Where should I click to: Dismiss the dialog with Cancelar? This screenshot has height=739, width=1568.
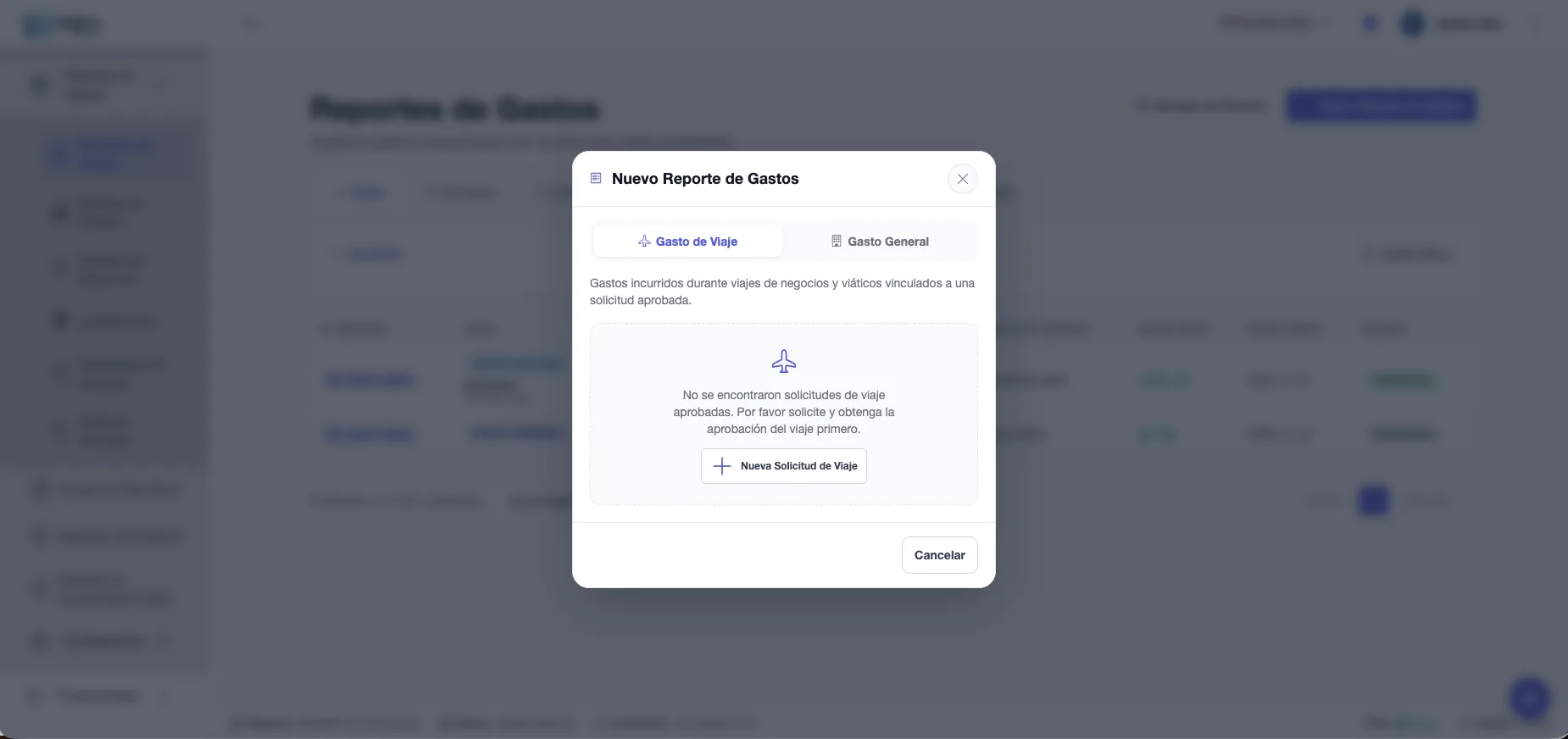point(940,555)
